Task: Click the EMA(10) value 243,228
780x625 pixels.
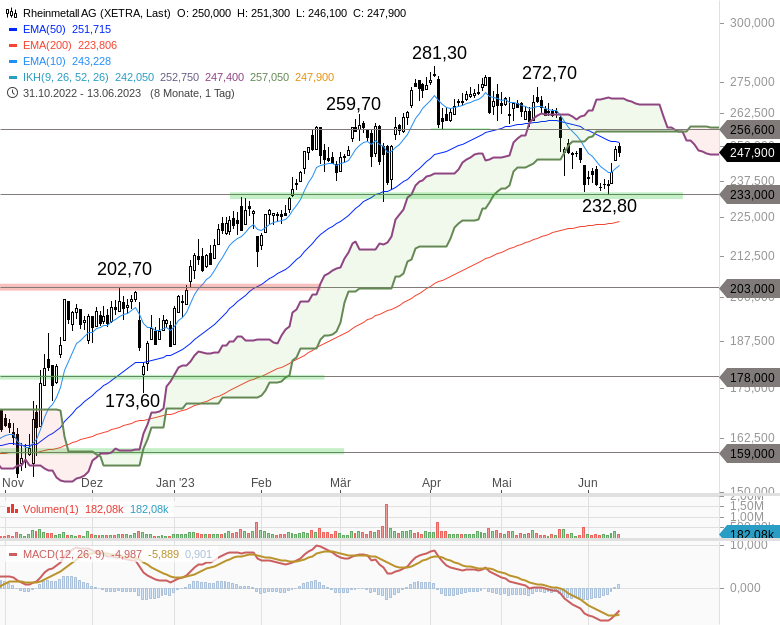Action: click(92, 61)
